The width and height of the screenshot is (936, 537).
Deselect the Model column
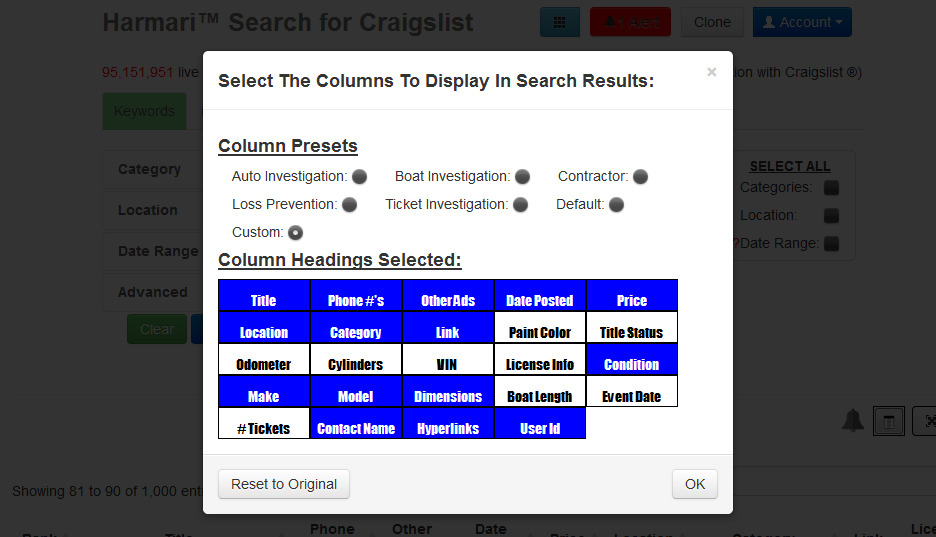pyautogui.click(x=356, y=392)
